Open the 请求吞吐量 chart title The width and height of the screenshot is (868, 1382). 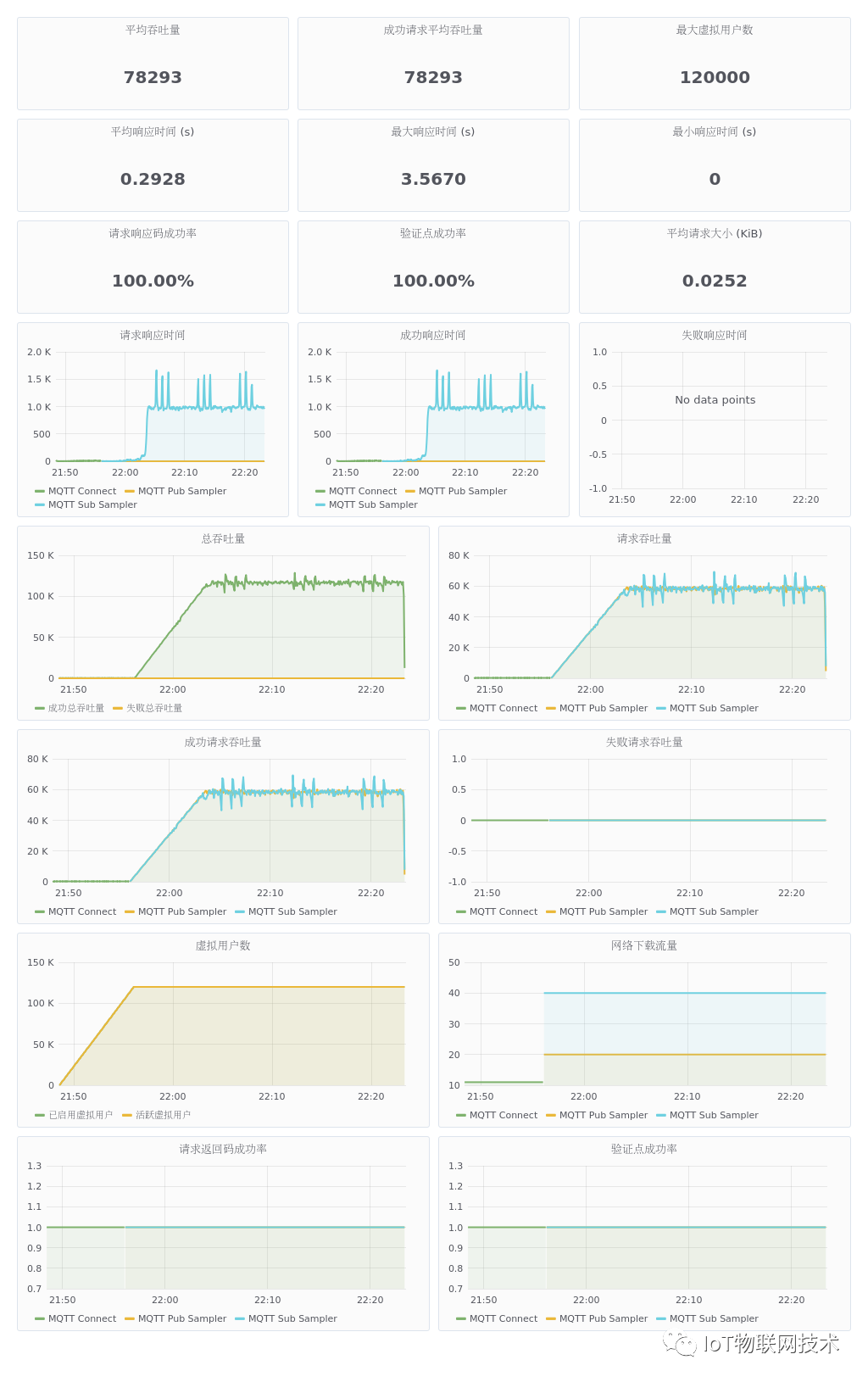(644, 539)
